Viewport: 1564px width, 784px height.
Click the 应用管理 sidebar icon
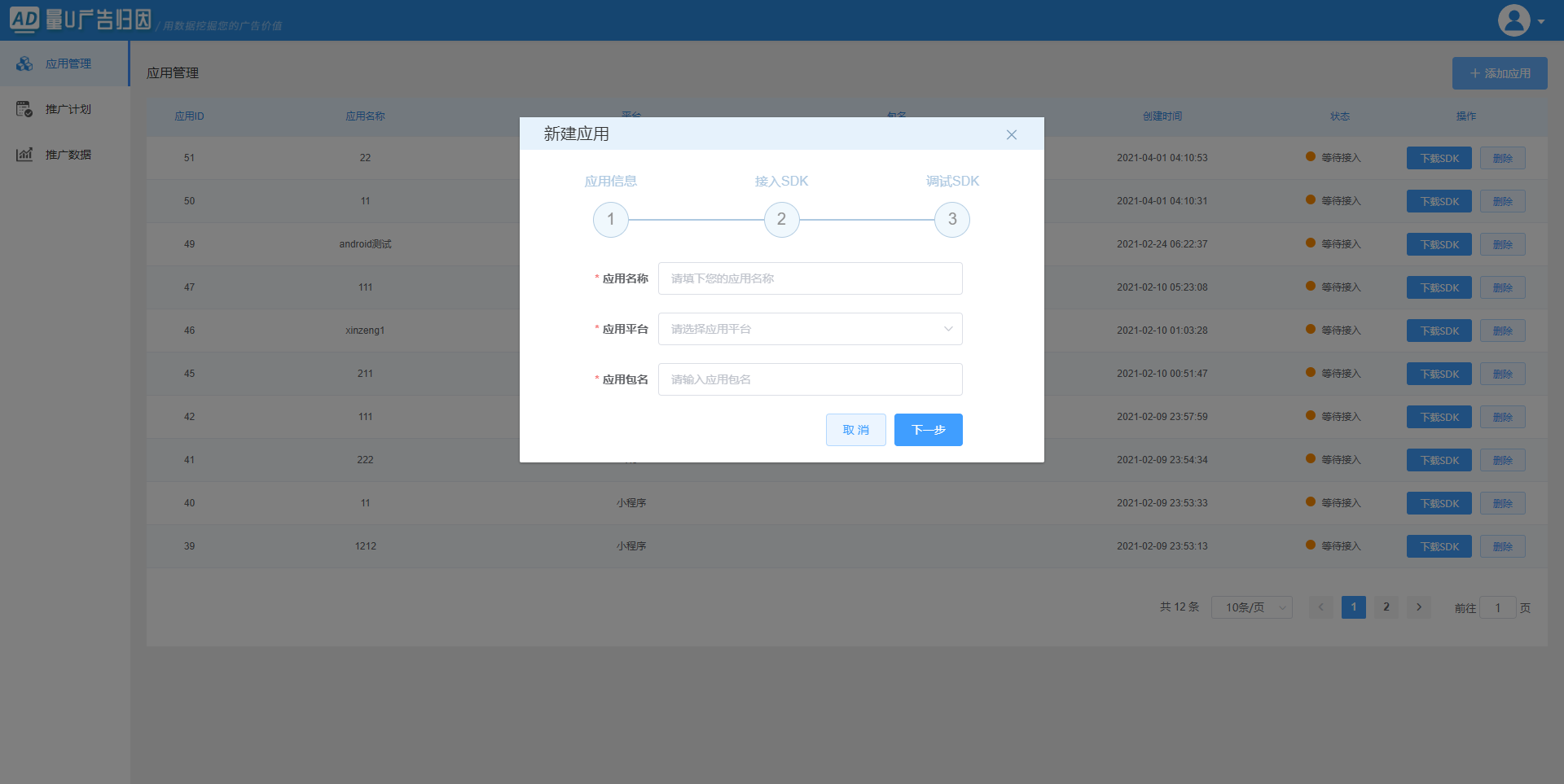click(24, 64)
